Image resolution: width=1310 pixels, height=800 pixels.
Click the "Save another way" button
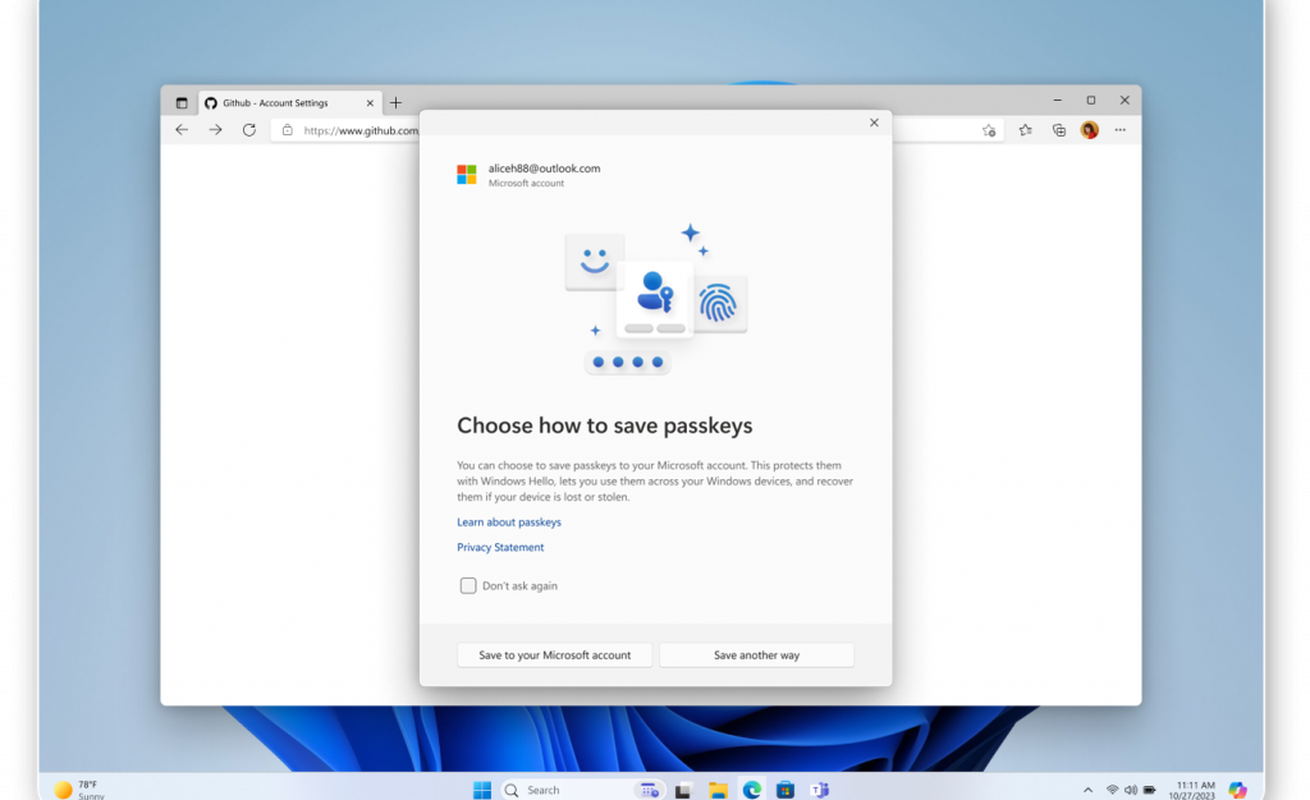(x=757, y=655)
